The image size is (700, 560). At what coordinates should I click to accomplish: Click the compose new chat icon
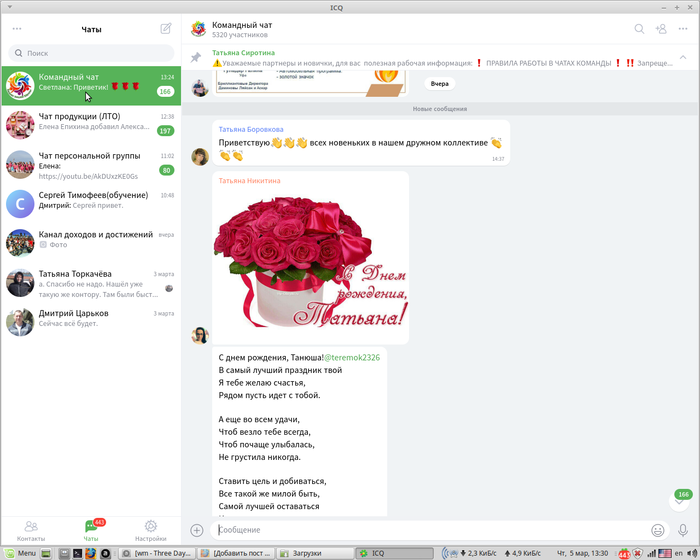click(166, 29)
